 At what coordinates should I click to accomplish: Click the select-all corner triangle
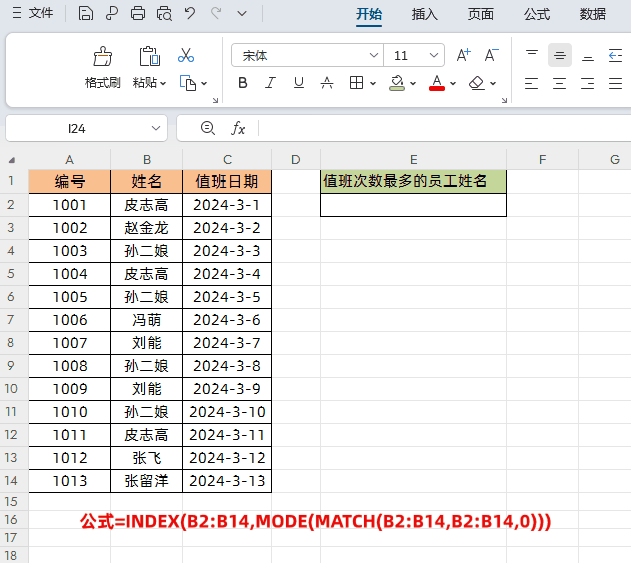click(12, 160)
